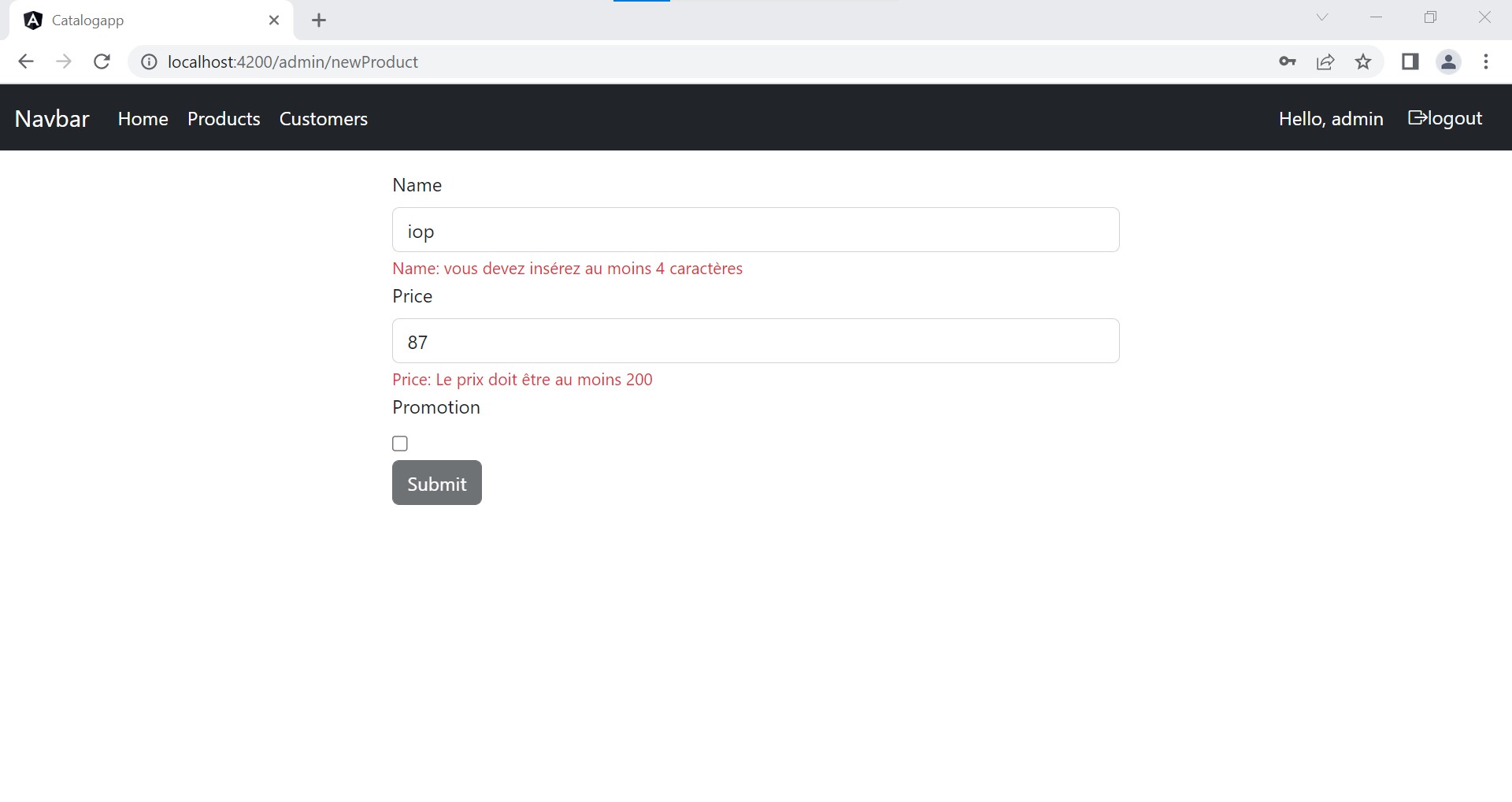Image resolution: width=1512 pixels, height=802 pixels.
Task: Open the Chrome three-dot menu
Action: pyautogui.click(x=1486, y=61)
